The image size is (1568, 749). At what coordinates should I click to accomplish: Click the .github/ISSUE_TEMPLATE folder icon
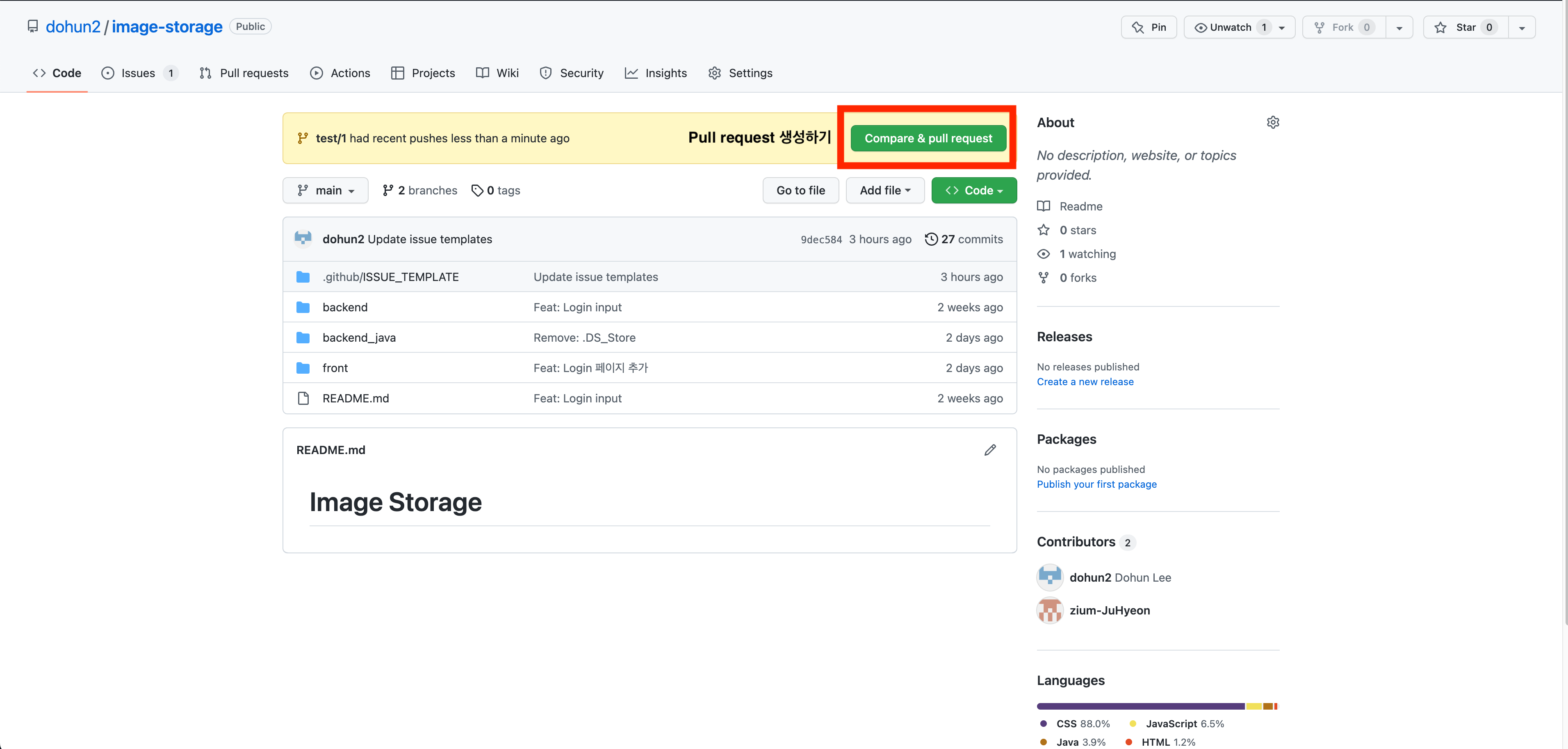click(303, 277)
